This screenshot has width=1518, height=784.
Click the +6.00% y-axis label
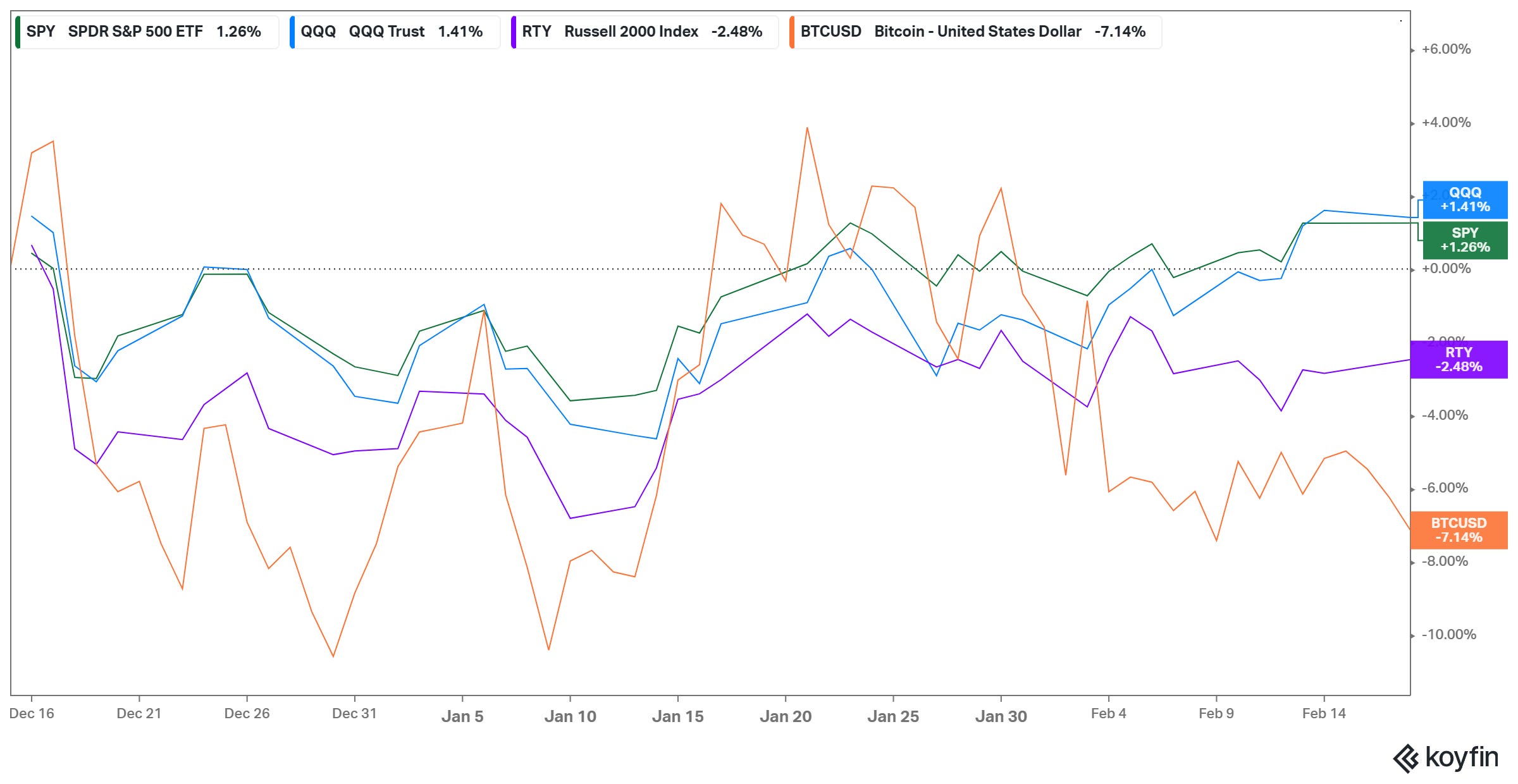pos(1446,49)
